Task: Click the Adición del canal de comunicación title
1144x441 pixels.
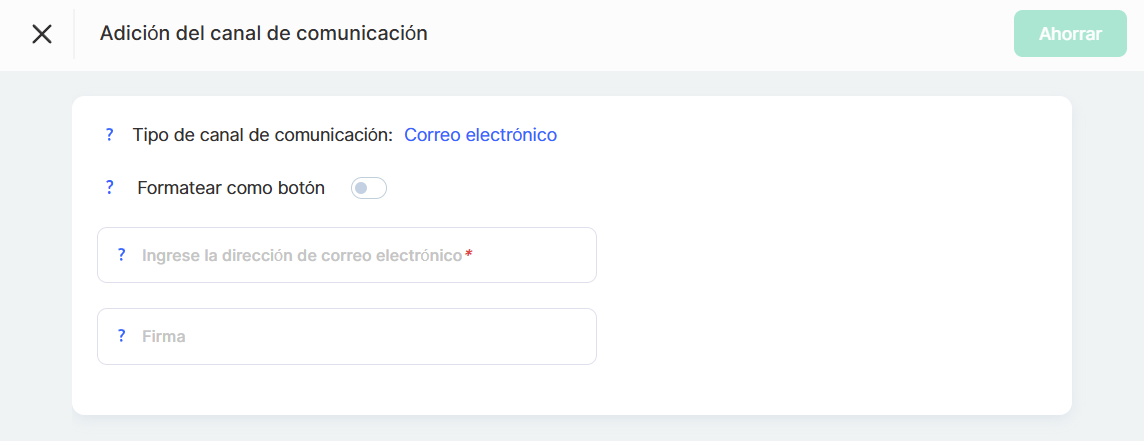Action: click(263, 33)
